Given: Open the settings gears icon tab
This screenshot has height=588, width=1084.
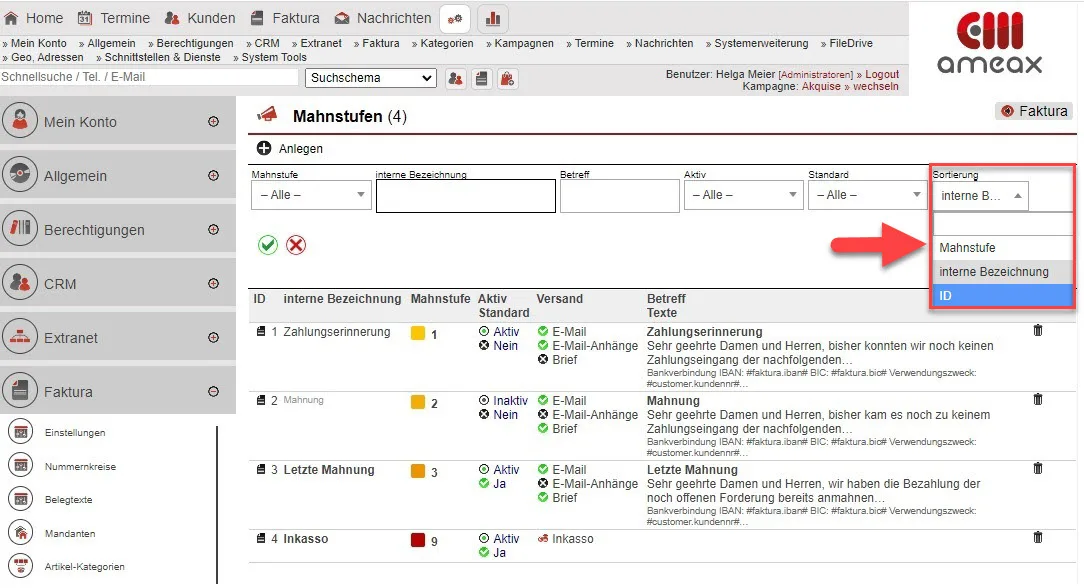Looking at the screenshot, I should [x=454, y=18].
